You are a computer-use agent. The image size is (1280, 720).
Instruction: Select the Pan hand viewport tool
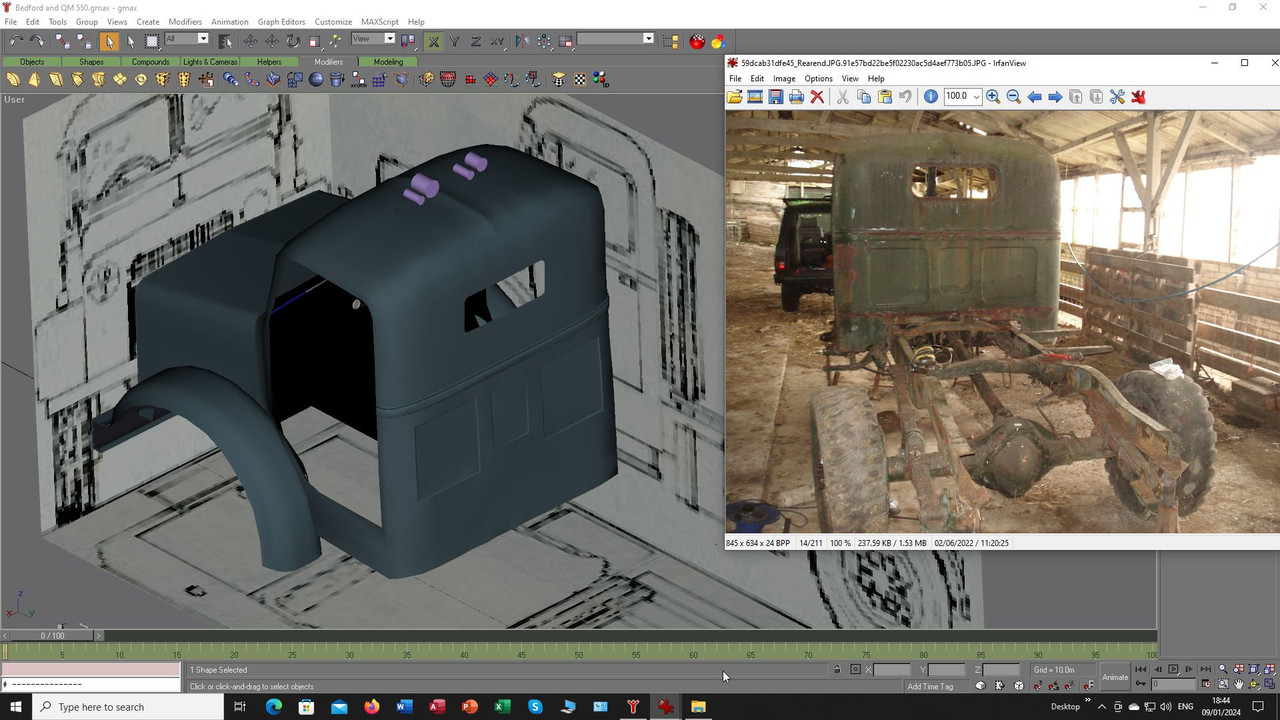pos(1239,685)
